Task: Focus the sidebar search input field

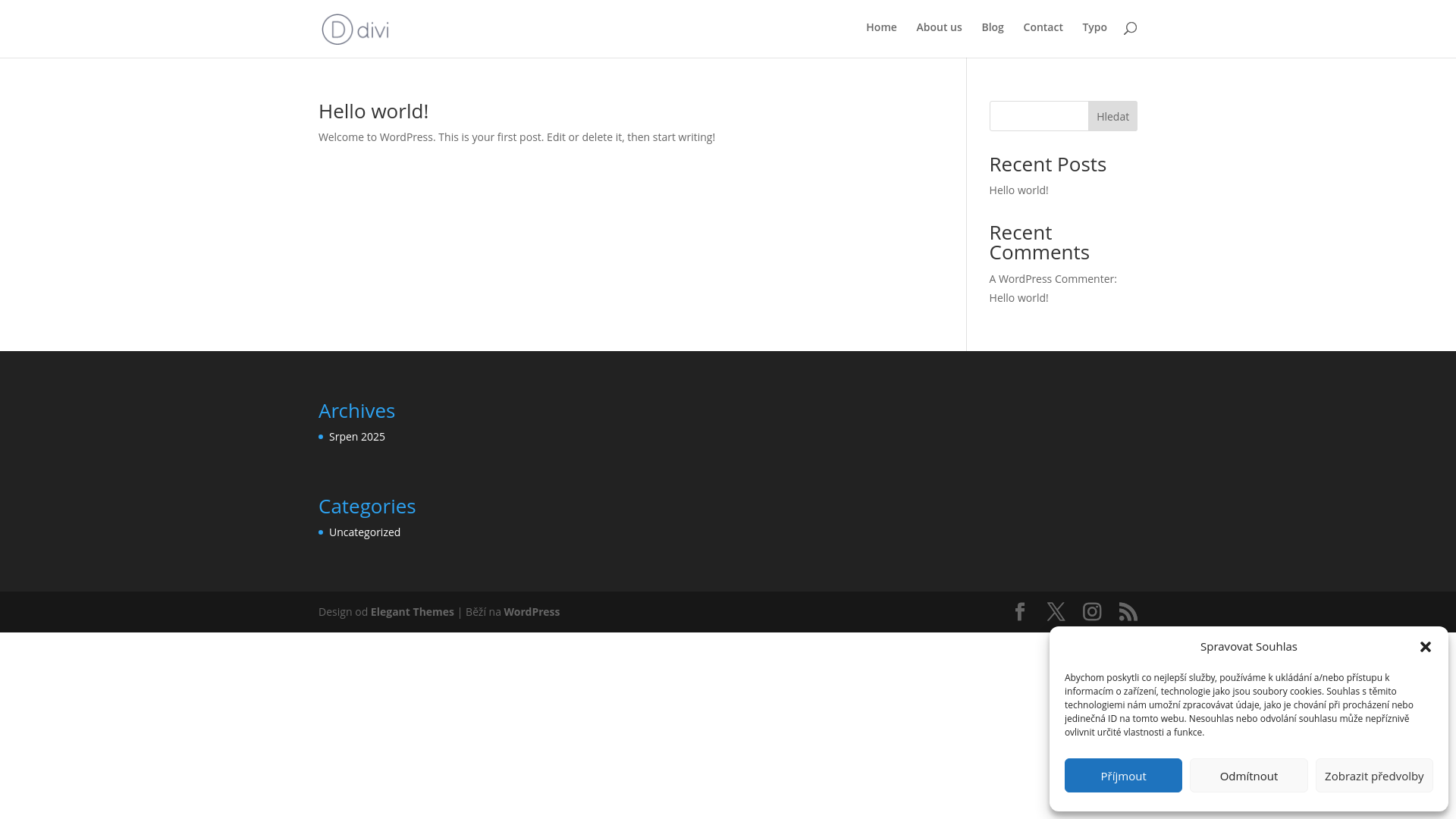Action: [1039, 116]
